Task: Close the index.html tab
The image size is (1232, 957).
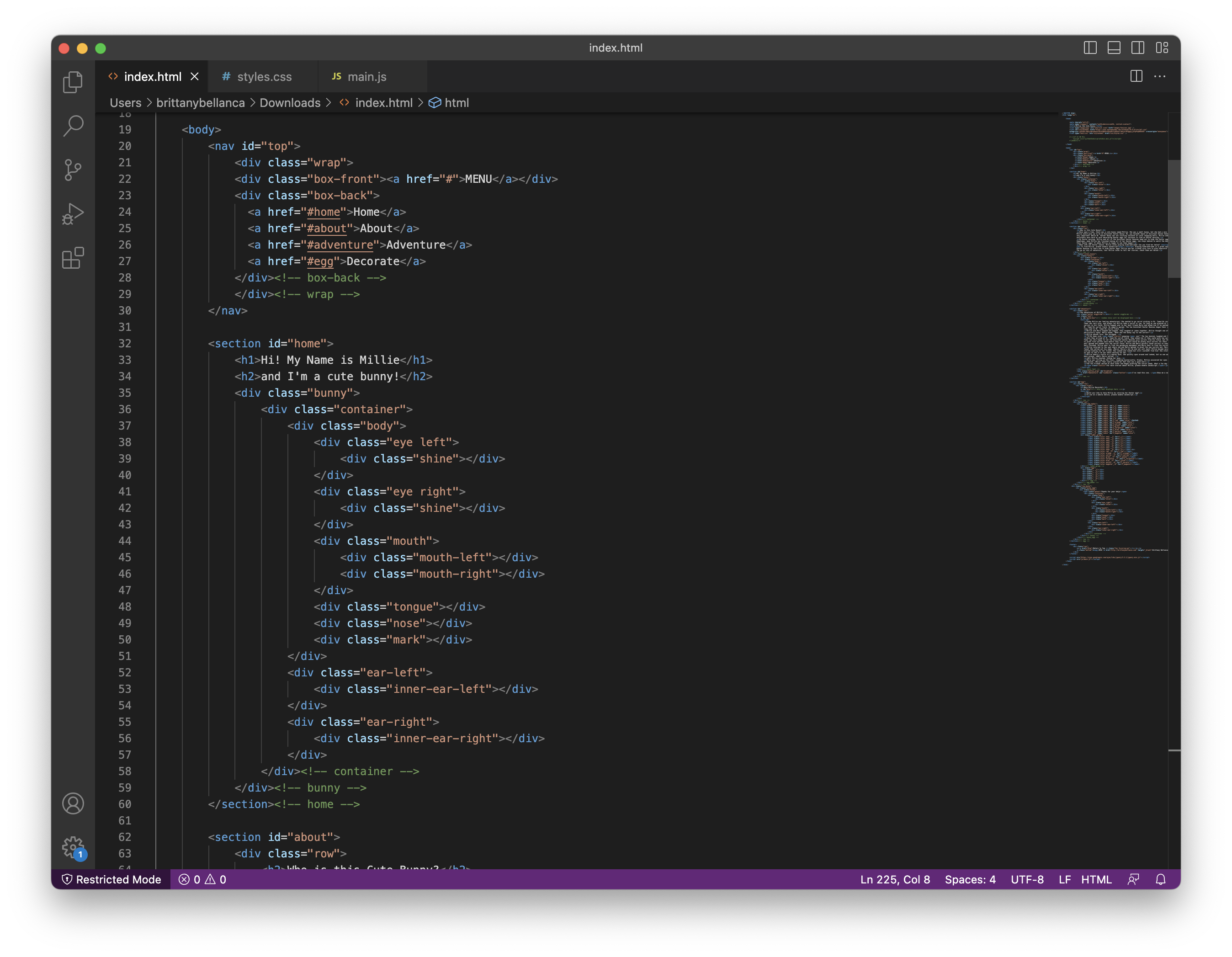Action: [195, 76]
